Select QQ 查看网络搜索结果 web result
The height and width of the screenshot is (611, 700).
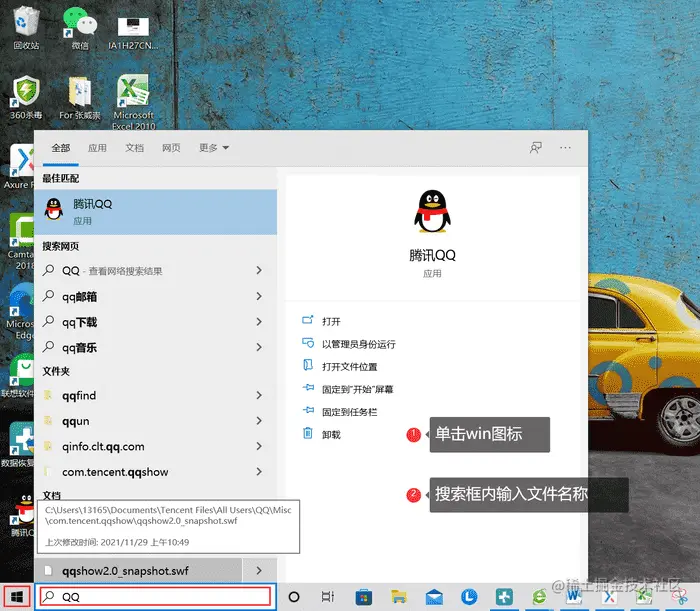click(138, 270)
